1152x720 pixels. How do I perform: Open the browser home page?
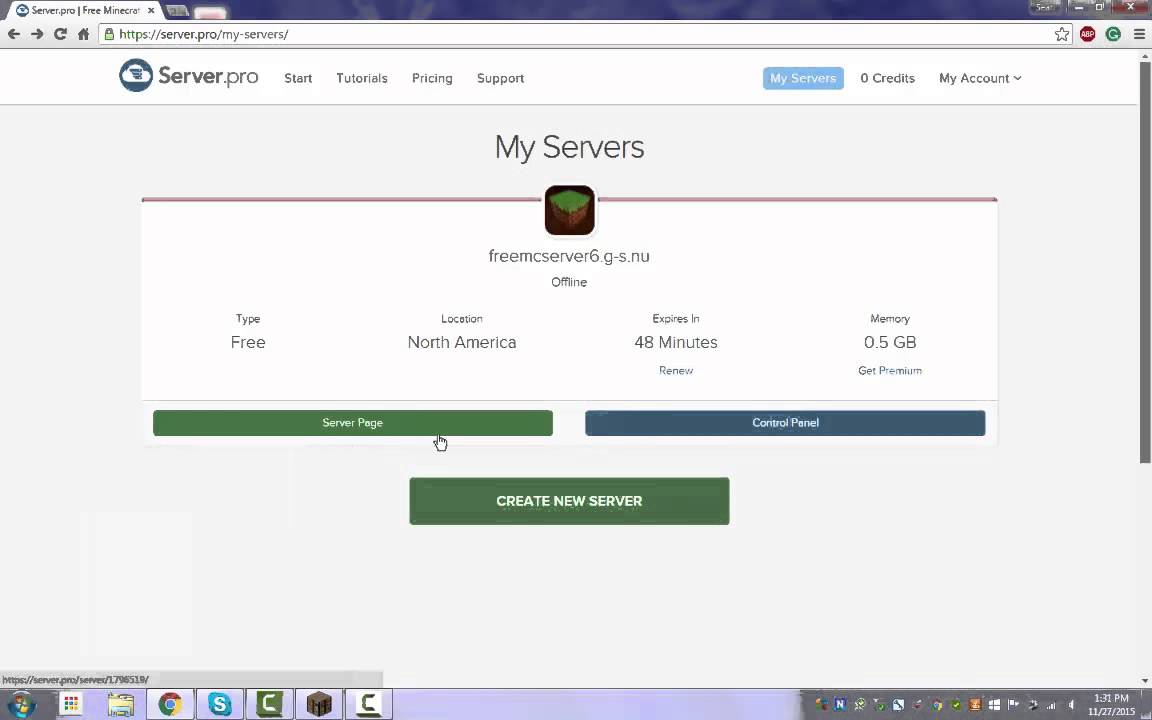pyautogui.click(x=83, y=34)
